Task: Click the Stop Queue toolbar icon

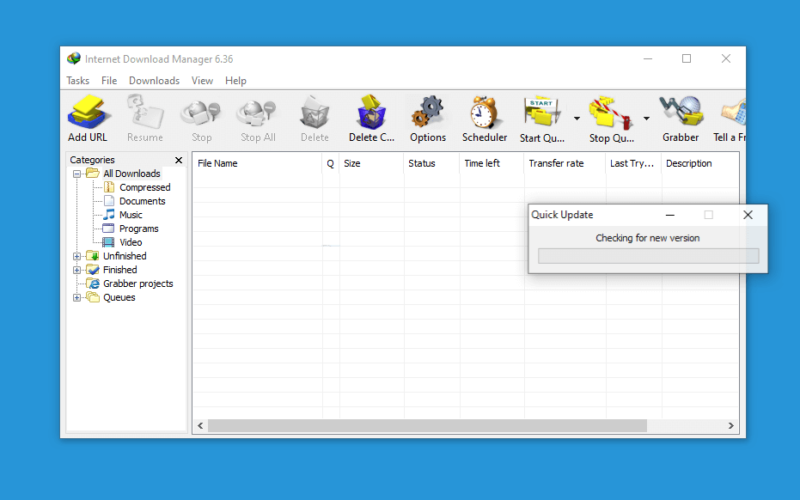Action: click(x=611, y=112)
